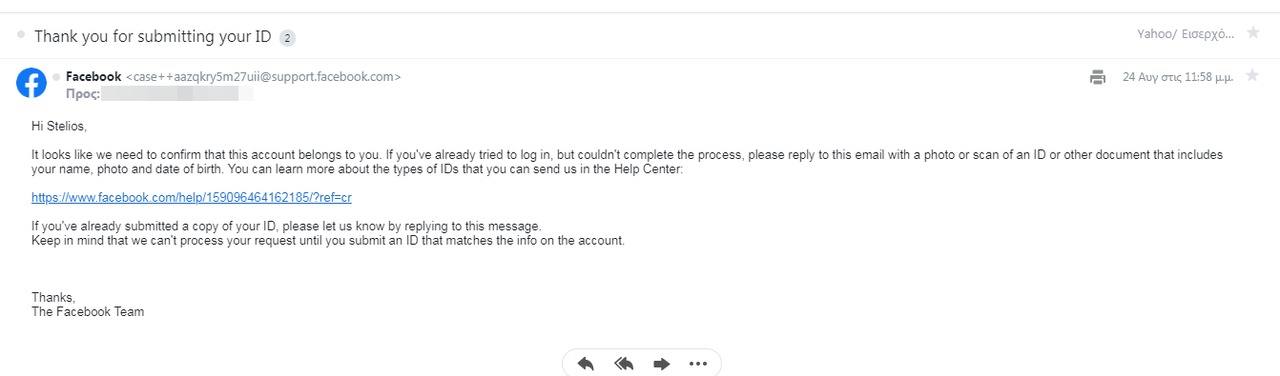Expand the conversation count badge showing 2
Image resolution: width=1280 pixels, height=376 pixels.
pyautogui.click(x=288, y=37)
